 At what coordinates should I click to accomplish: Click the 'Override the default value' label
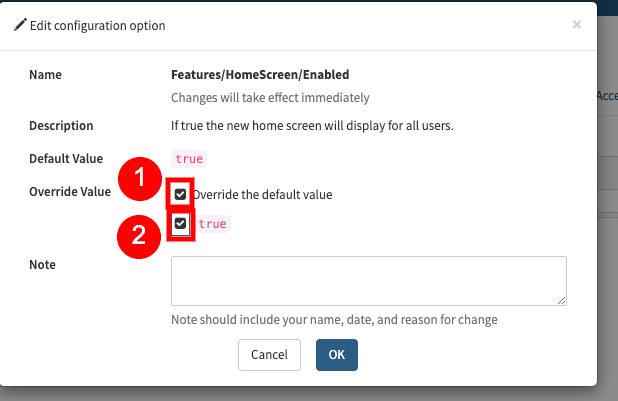coord(262,194)
